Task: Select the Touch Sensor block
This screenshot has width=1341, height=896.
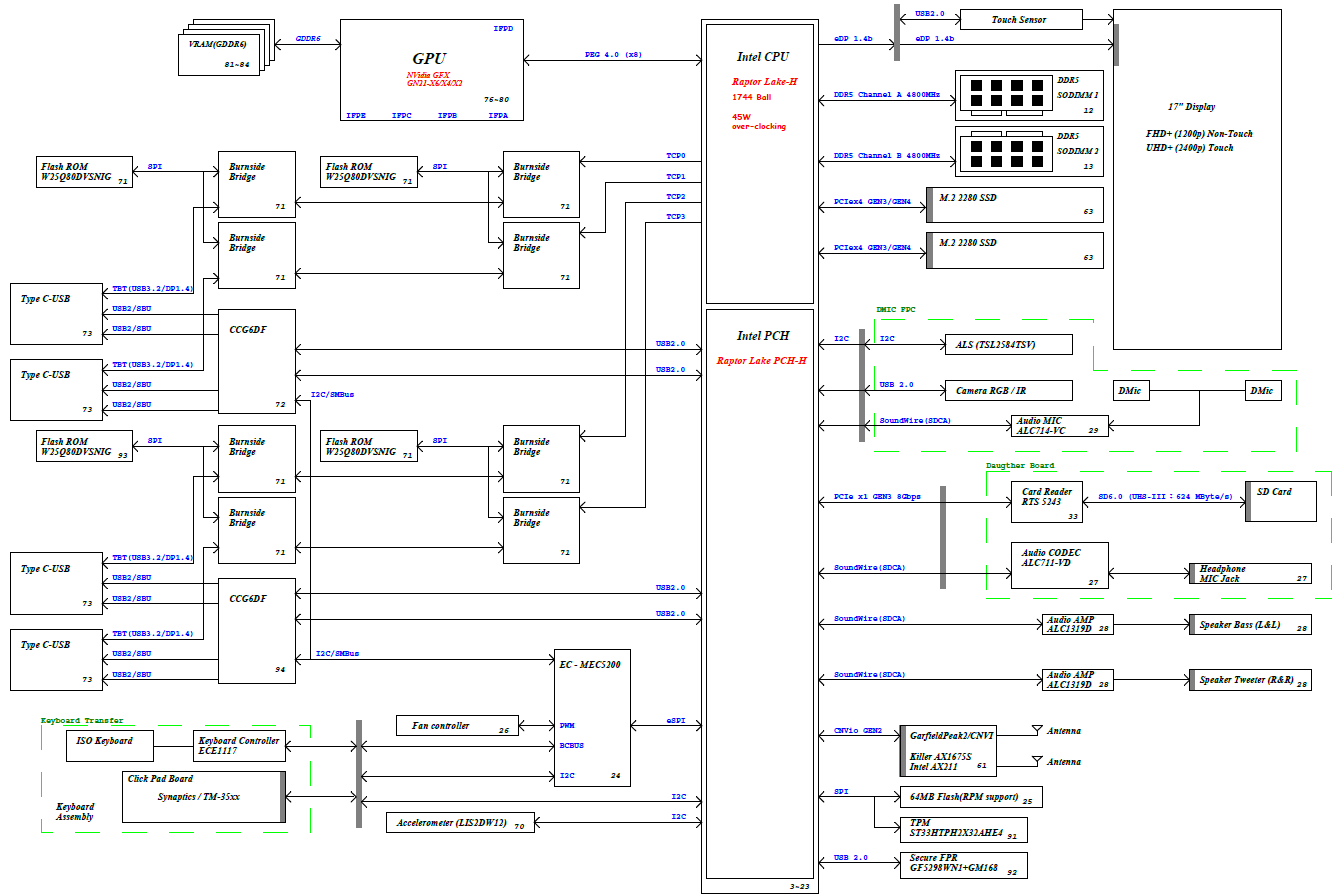Action: (x=1020, y=19)
